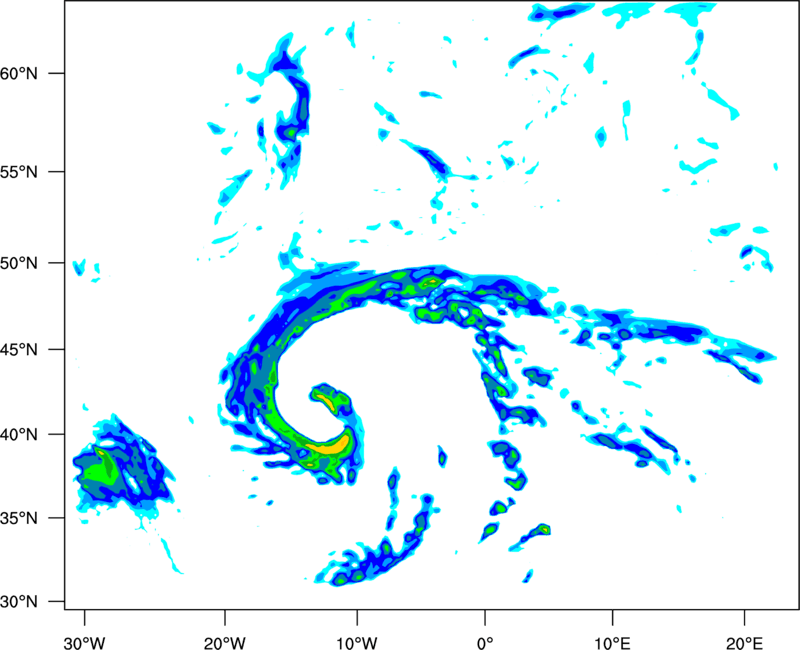
Task: Click the 40°N latitude label
Action: (x=19, y=435)
